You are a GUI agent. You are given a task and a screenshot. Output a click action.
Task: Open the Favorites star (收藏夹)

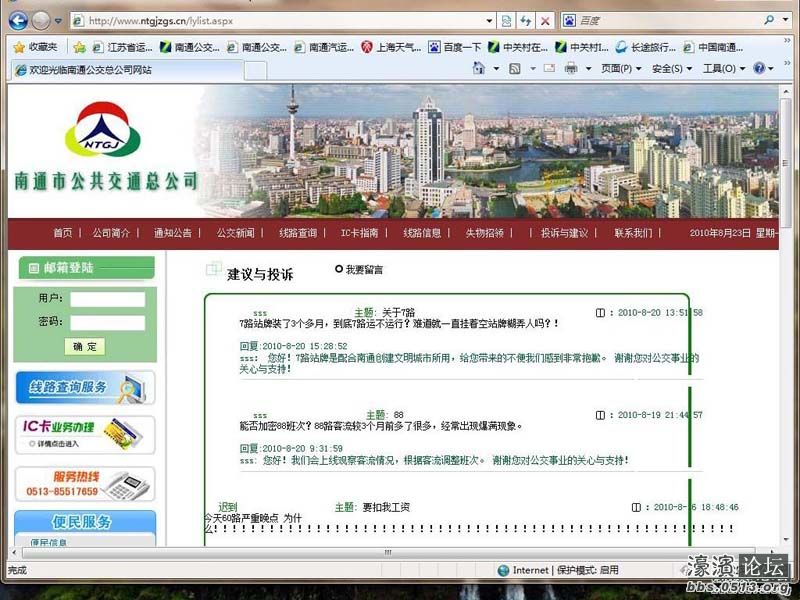coord(35,47)
